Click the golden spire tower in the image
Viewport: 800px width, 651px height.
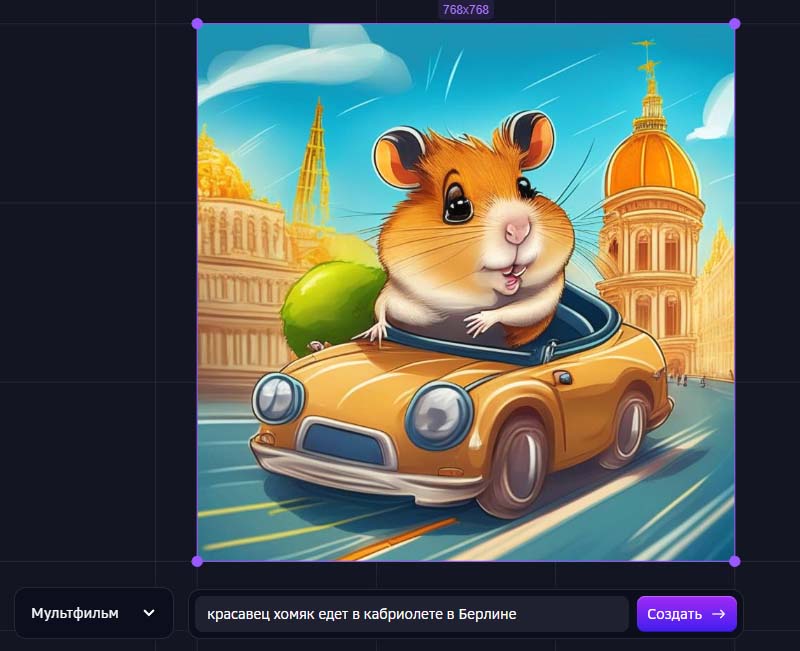coord(313,163)
